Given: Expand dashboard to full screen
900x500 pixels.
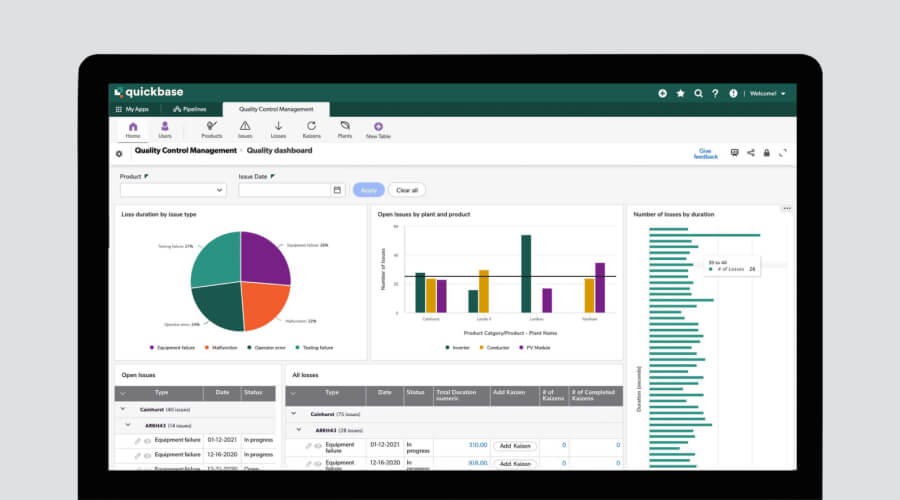Looking at the screenshot, I should (x=783, y=153).
